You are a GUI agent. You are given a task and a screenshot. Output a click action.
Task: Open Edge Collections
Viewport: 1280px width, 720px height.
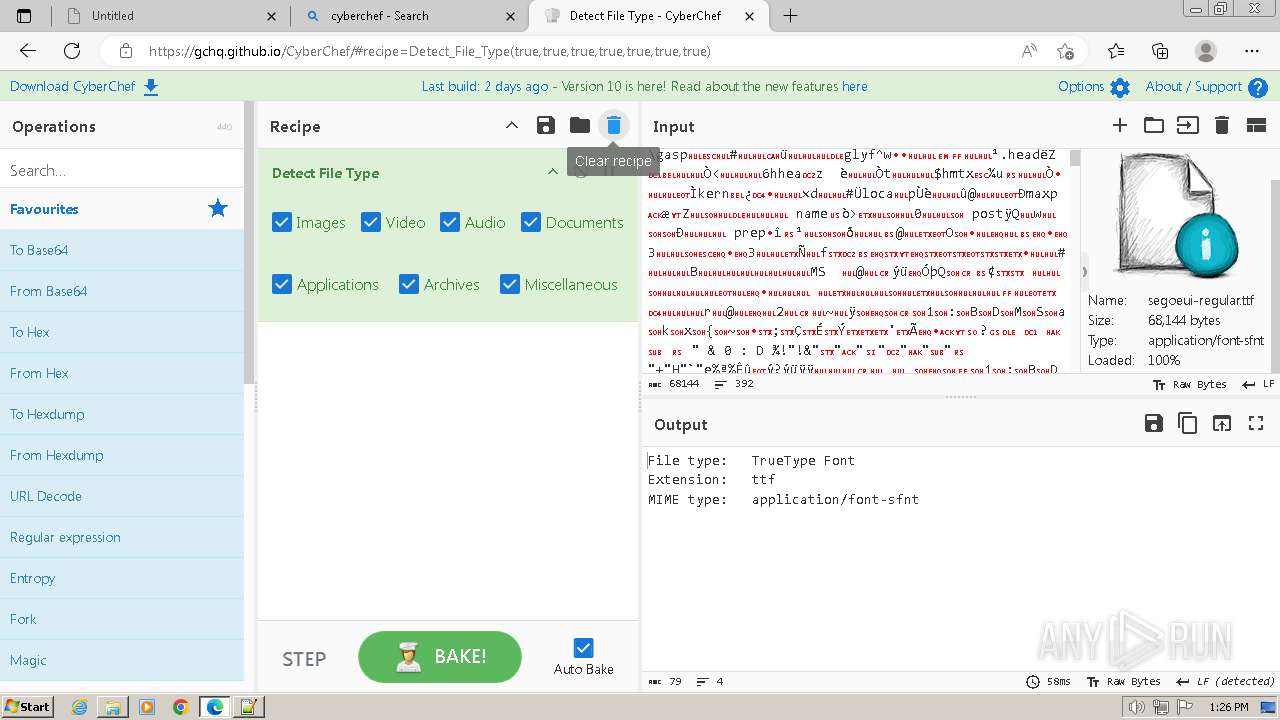[1160, 51]
